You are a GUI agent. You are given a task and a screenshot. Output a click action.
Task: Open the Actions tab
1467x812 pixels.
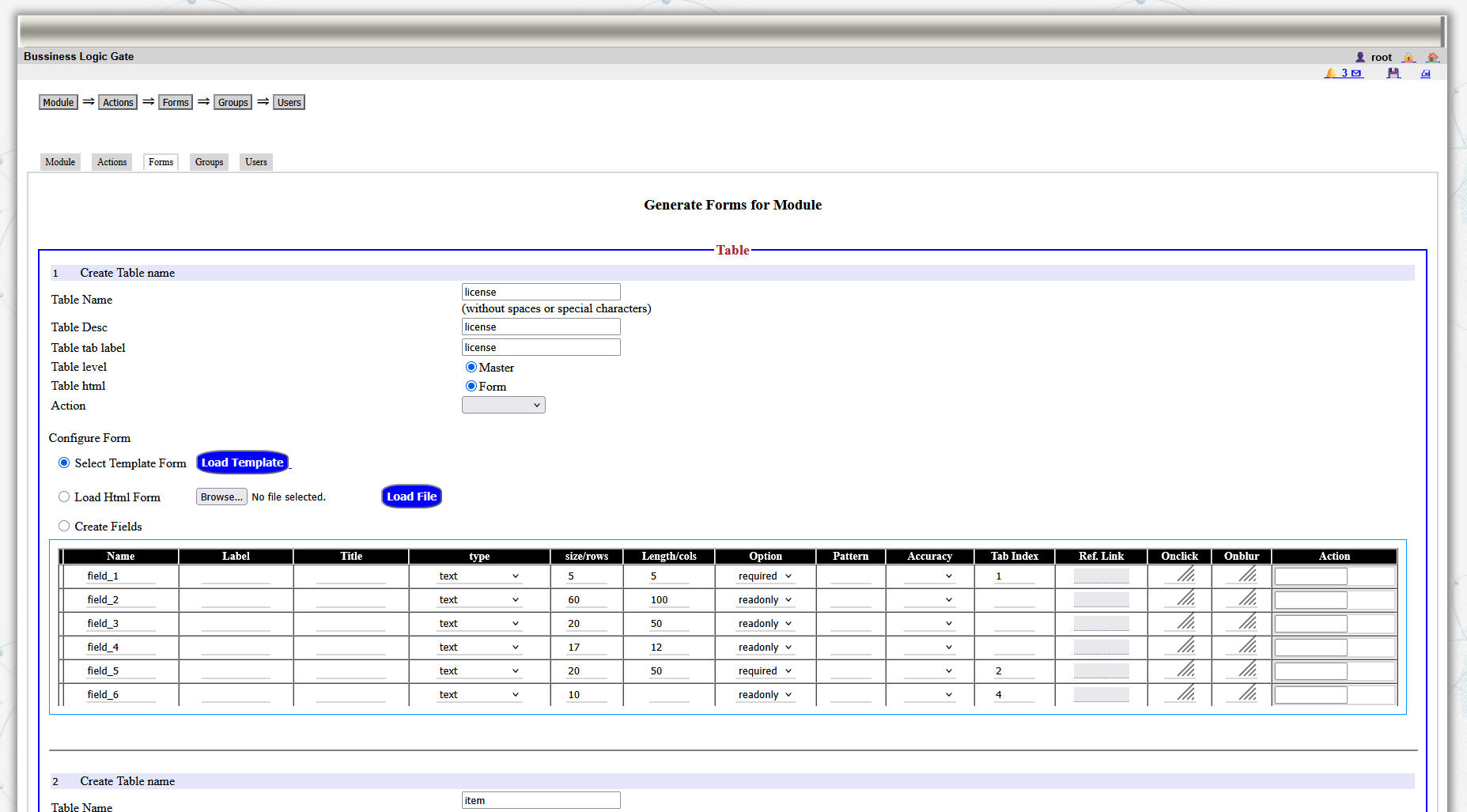coord(112,162)
